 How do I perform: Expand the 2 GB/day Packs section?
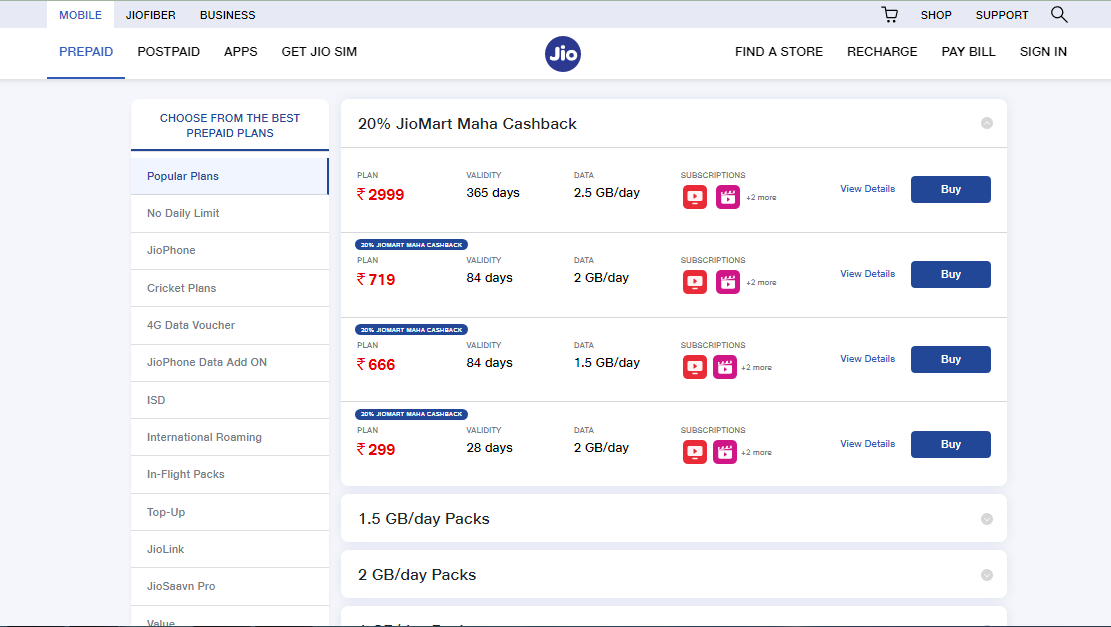tap(986, 575)
